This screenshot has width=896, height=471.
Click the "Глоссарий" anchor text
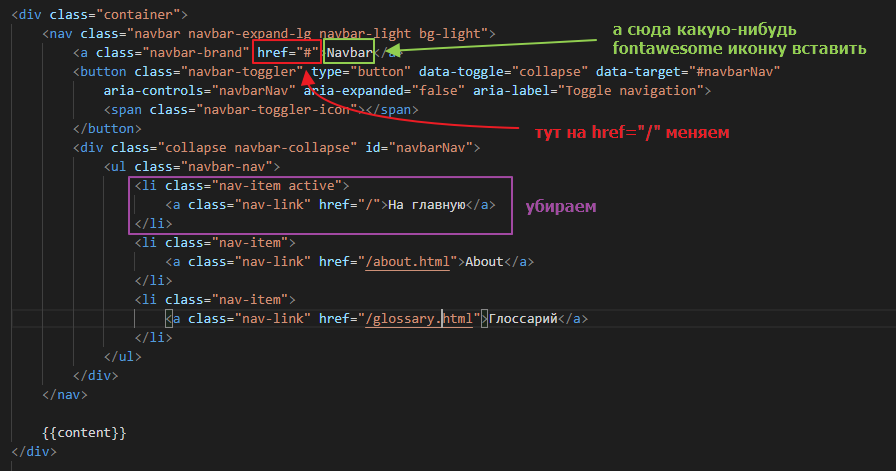[x=522, y=319]
